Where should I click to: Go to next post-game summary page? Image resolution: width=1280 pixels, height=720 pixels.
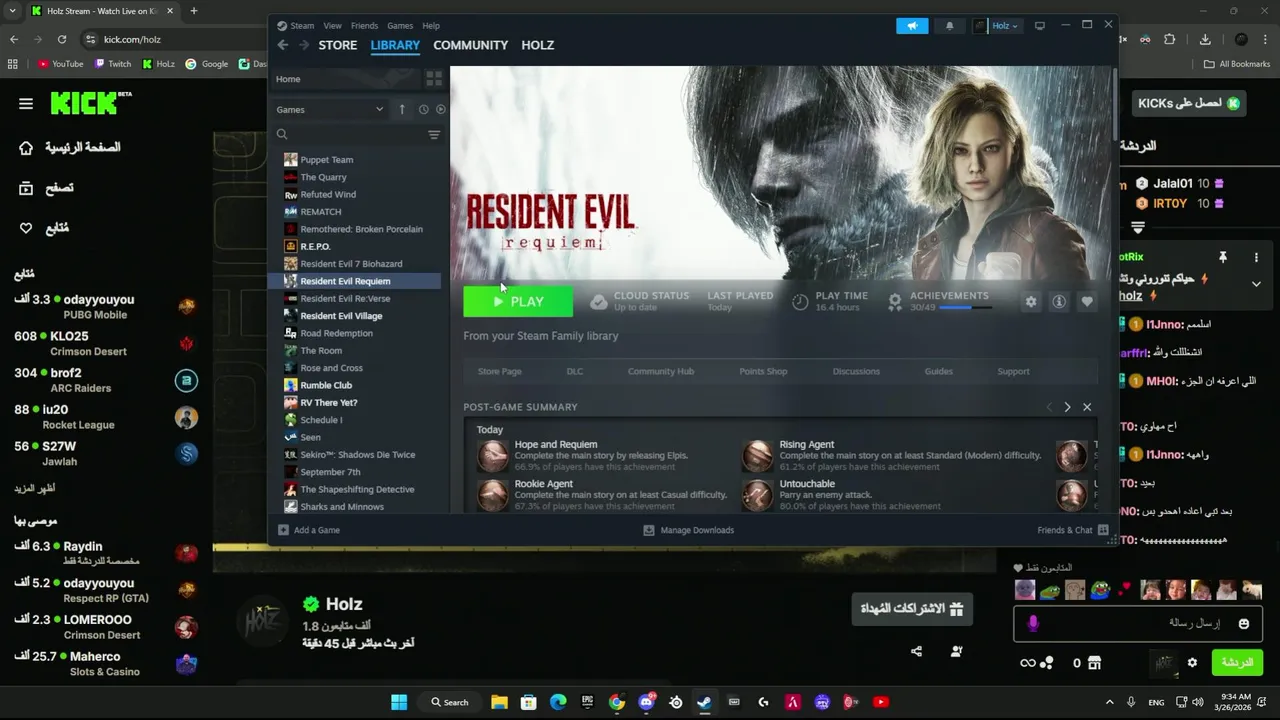(1067, 407)
